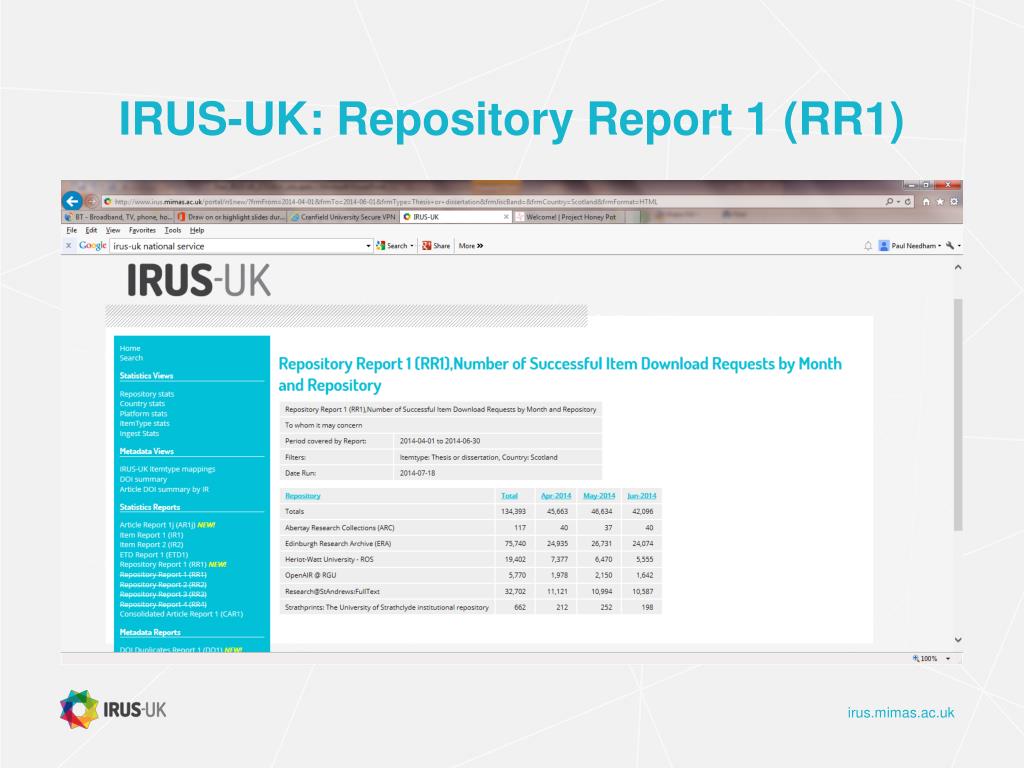Click the IRUS-UK logo in the slide footer

click(x=113, y=709)
